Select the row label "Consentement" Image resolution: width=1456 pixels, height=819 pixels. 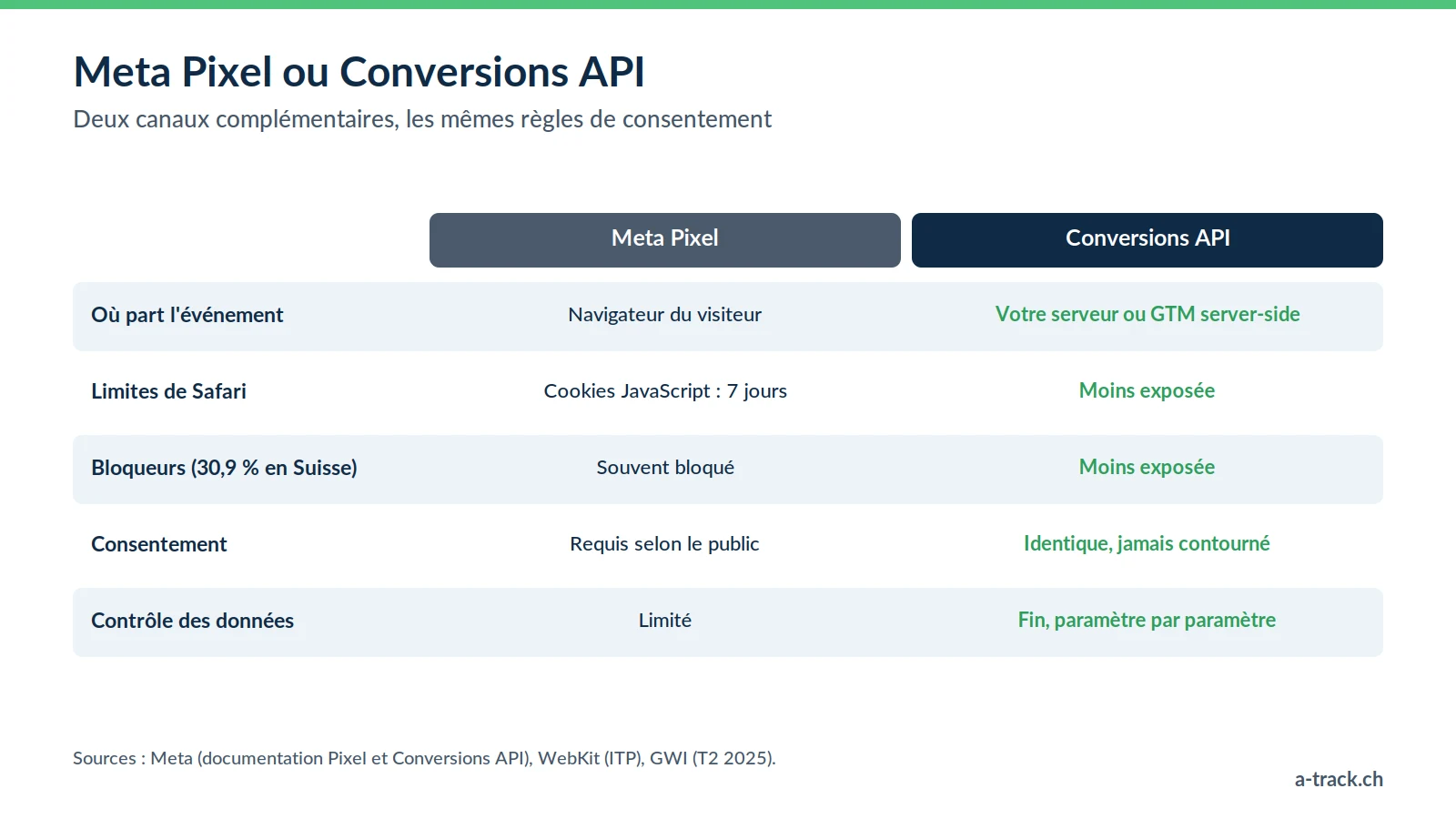pyautogui.click(x=159, y=544)
